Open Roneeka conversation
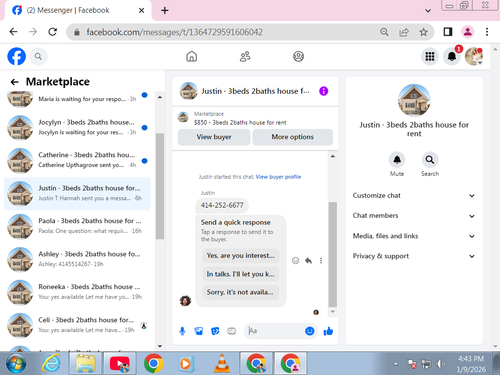Image resolution: width=500 pixels, height=375 pixels. 77,293
